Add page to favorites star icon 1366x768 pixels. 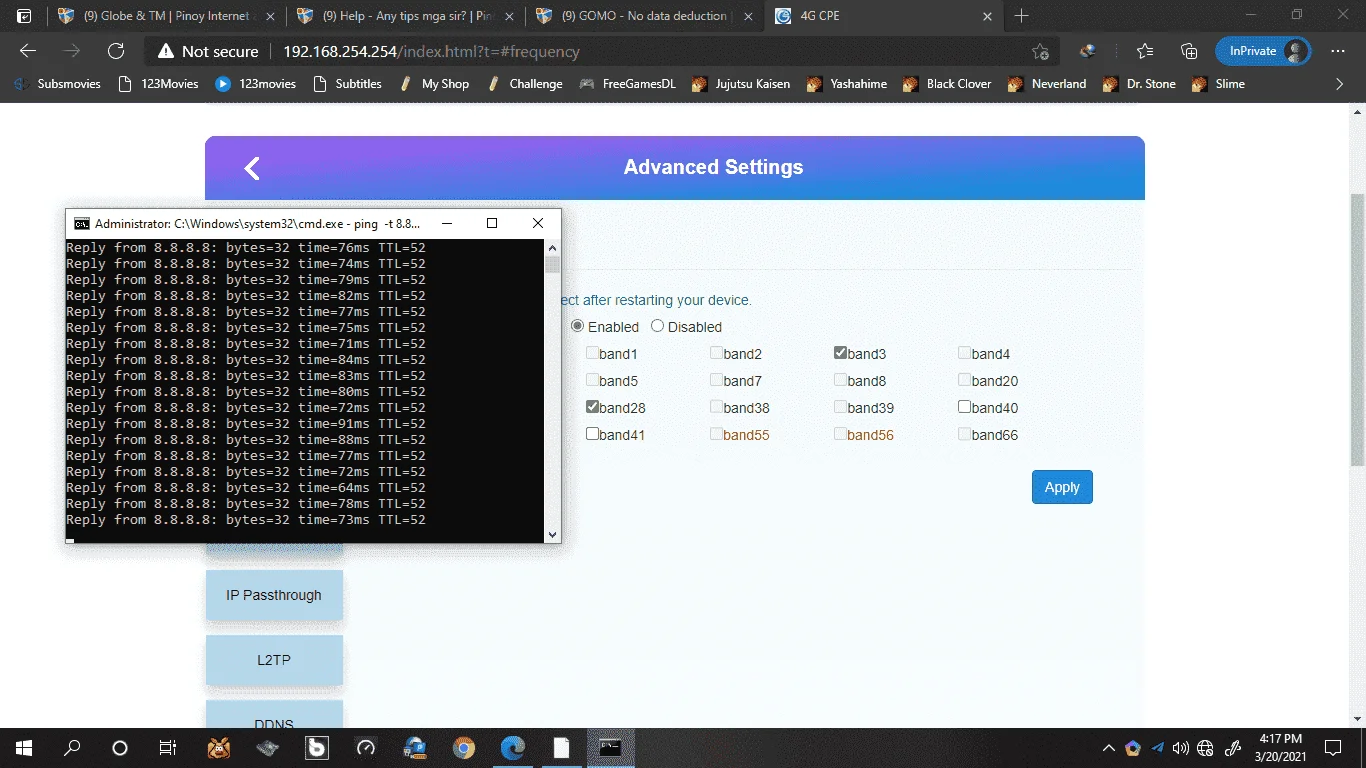[1040, 51]
